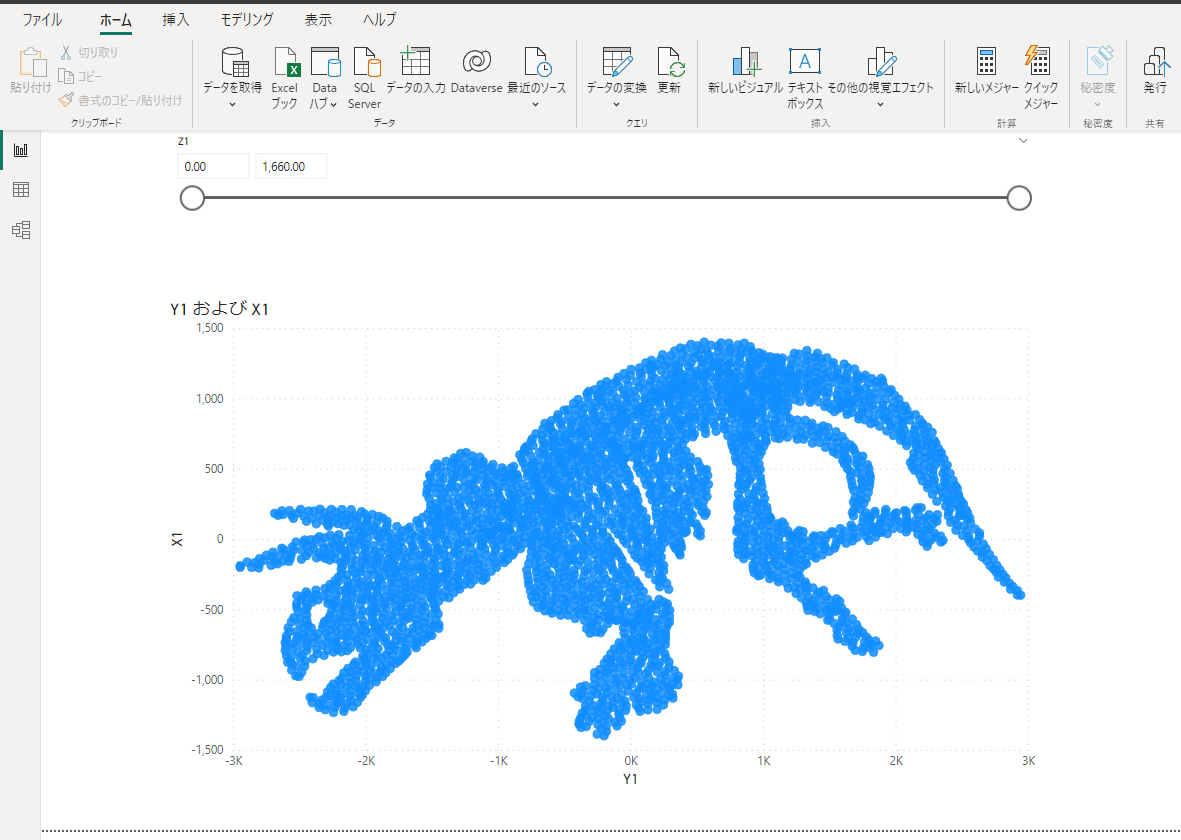Image resolution: width=1181 pixels, height=840 pixels.
Task: Click the Excel ブック icon
Action: (286, 62)
